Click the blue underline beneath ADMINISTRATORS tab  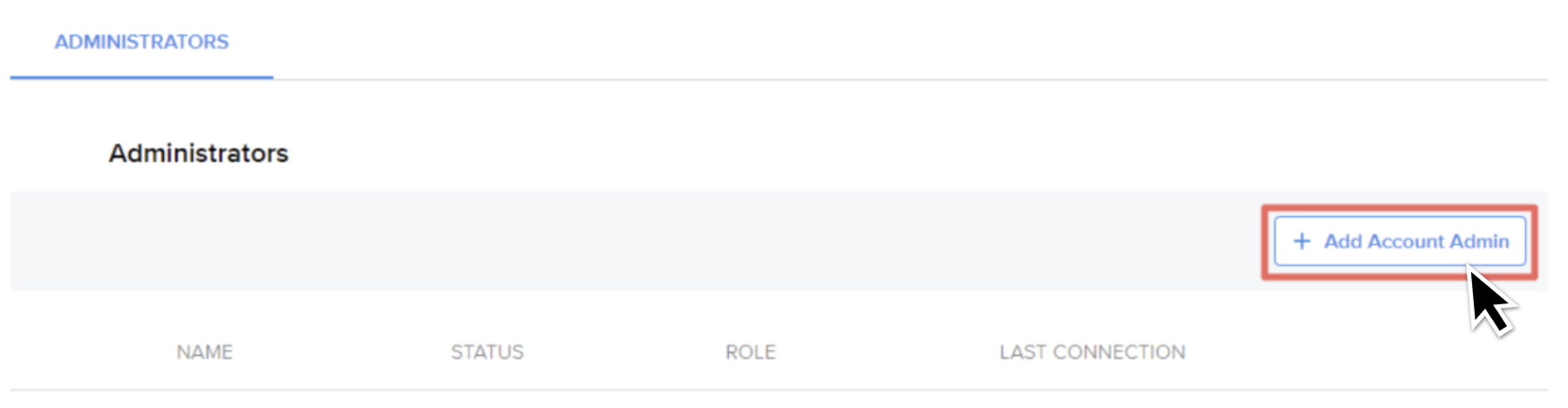click(141, 77)
